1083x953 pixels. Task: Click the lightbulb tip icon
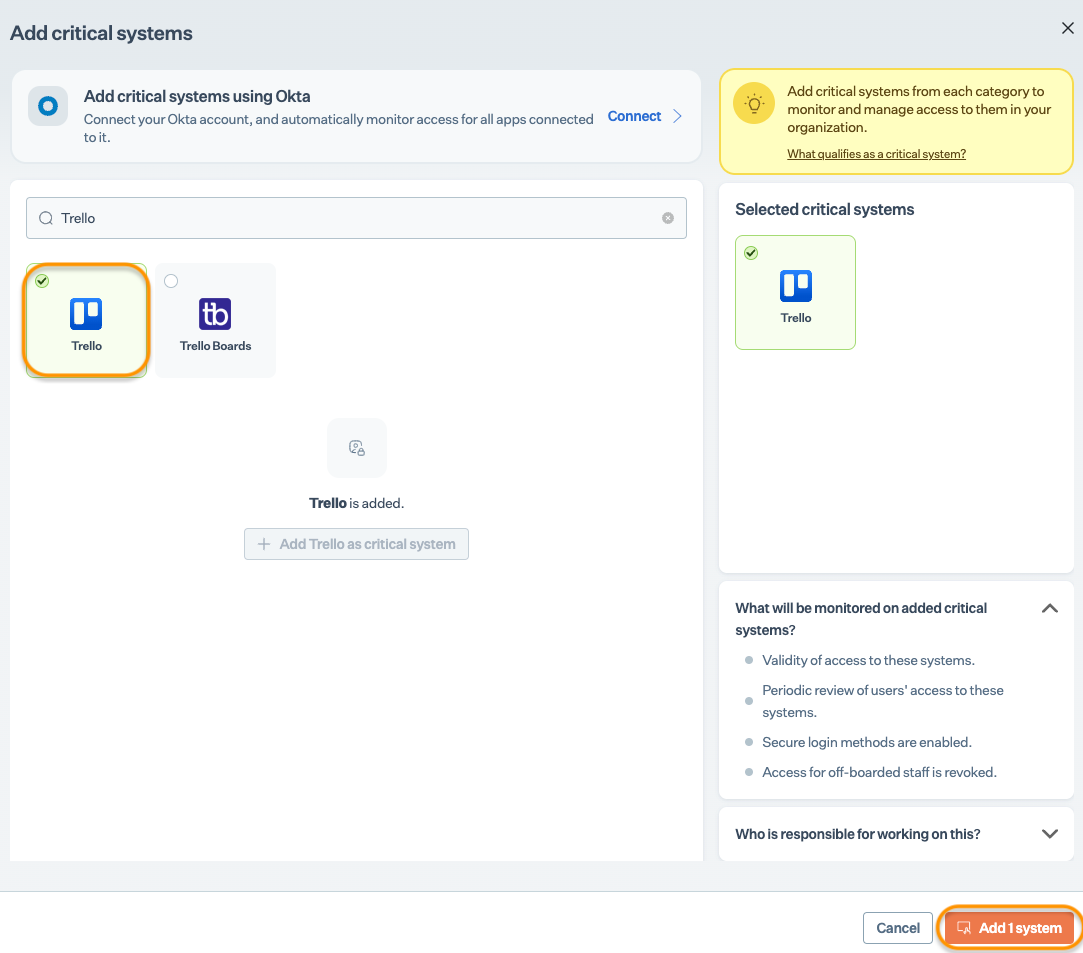pos(754,104)
